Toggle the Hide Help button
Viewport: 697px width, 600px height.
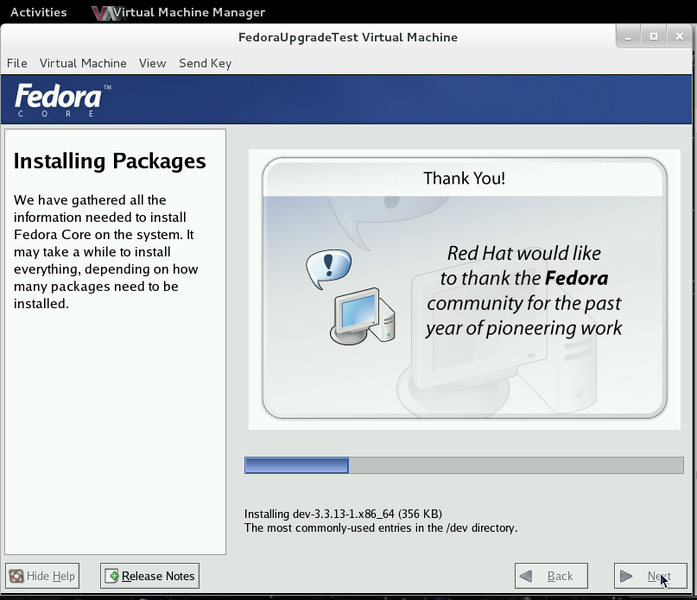pos(42,576)
